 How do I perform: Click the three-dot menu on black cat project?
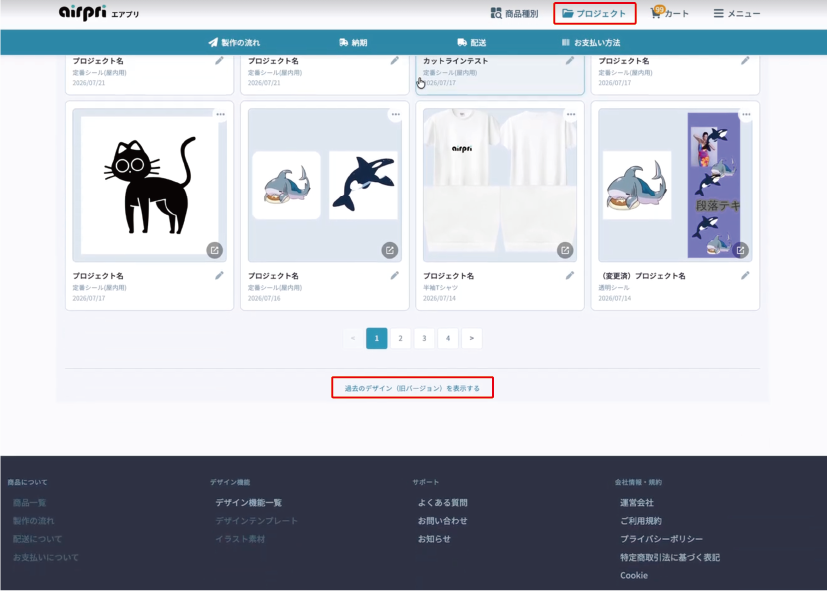pos(220,114)
